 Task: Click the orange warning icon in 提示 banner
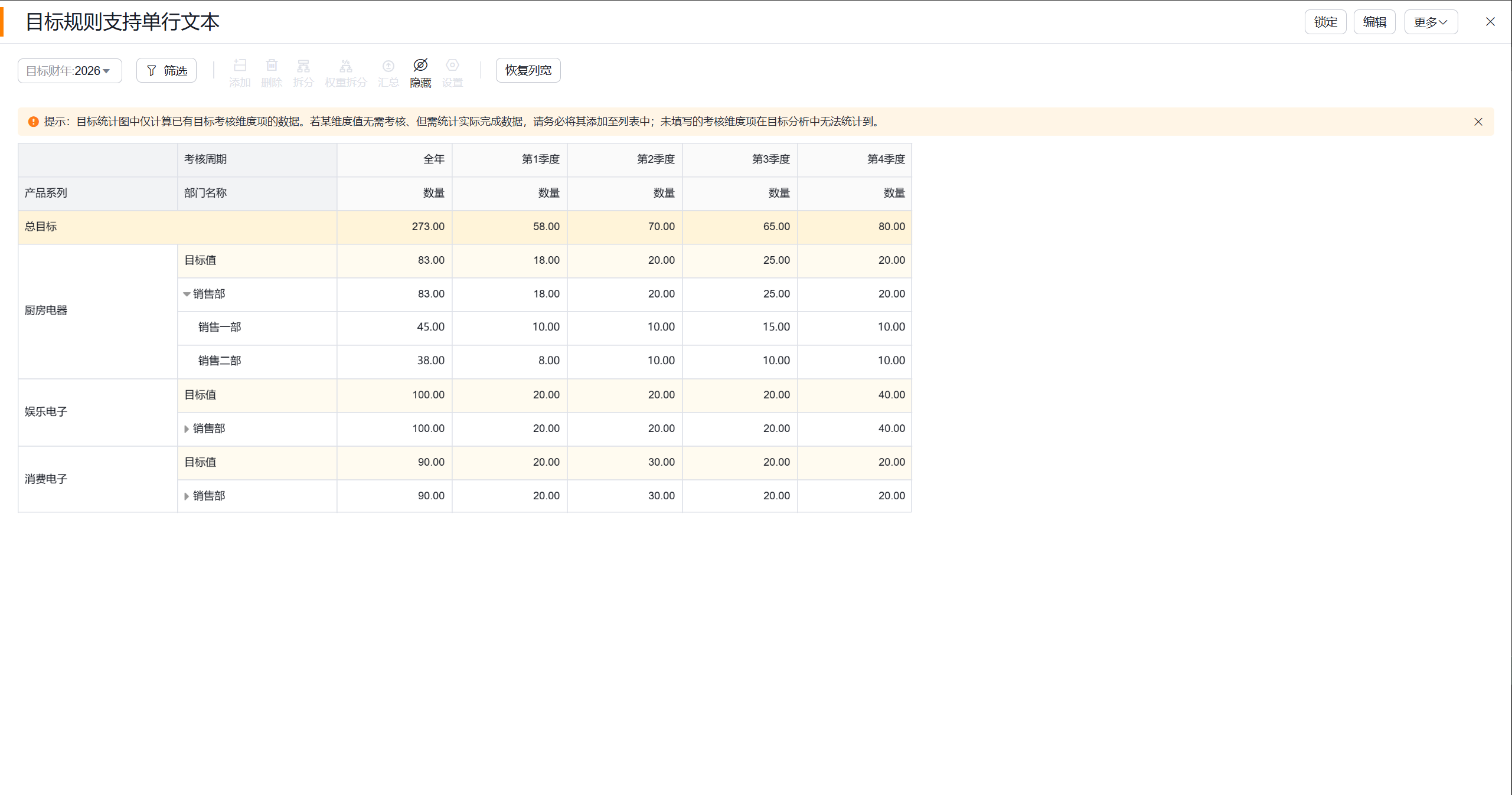[x=34, y=122]
